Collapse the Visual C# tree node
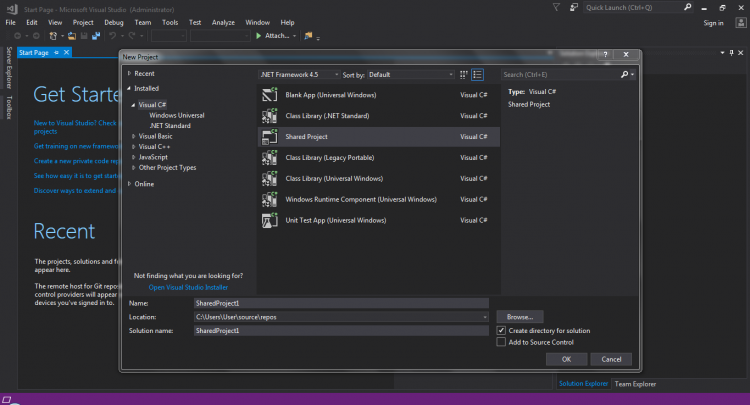This screenshot has width=750, height=405. click(133, 105)
